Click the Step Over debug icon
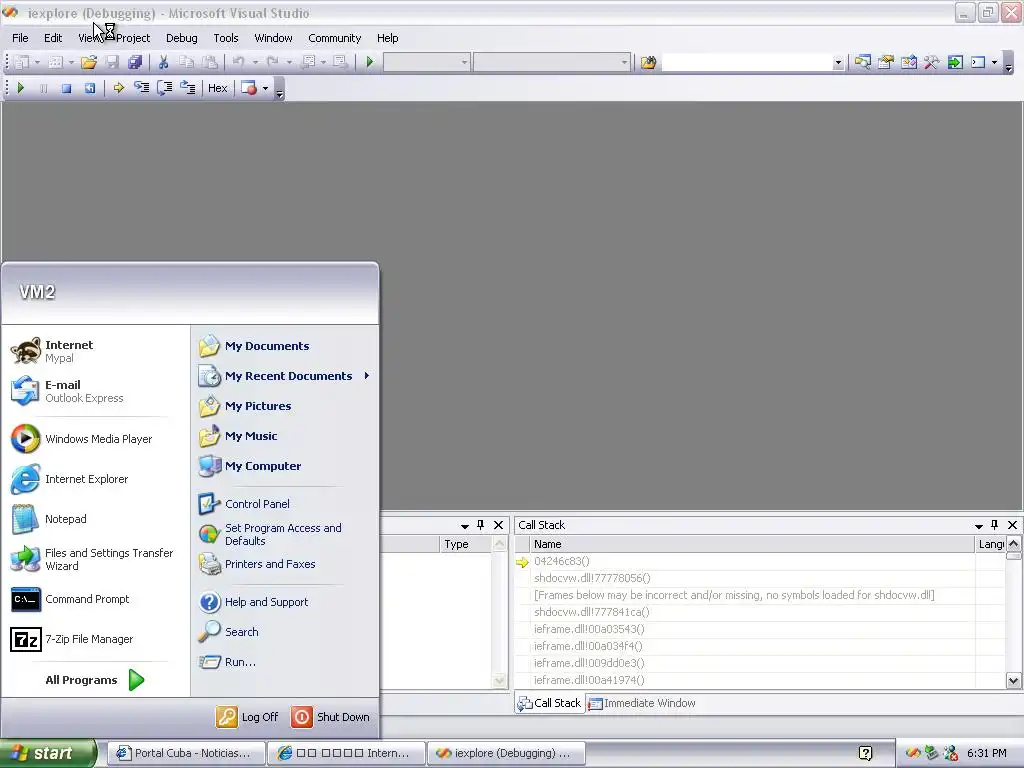 tap(165, 88)
